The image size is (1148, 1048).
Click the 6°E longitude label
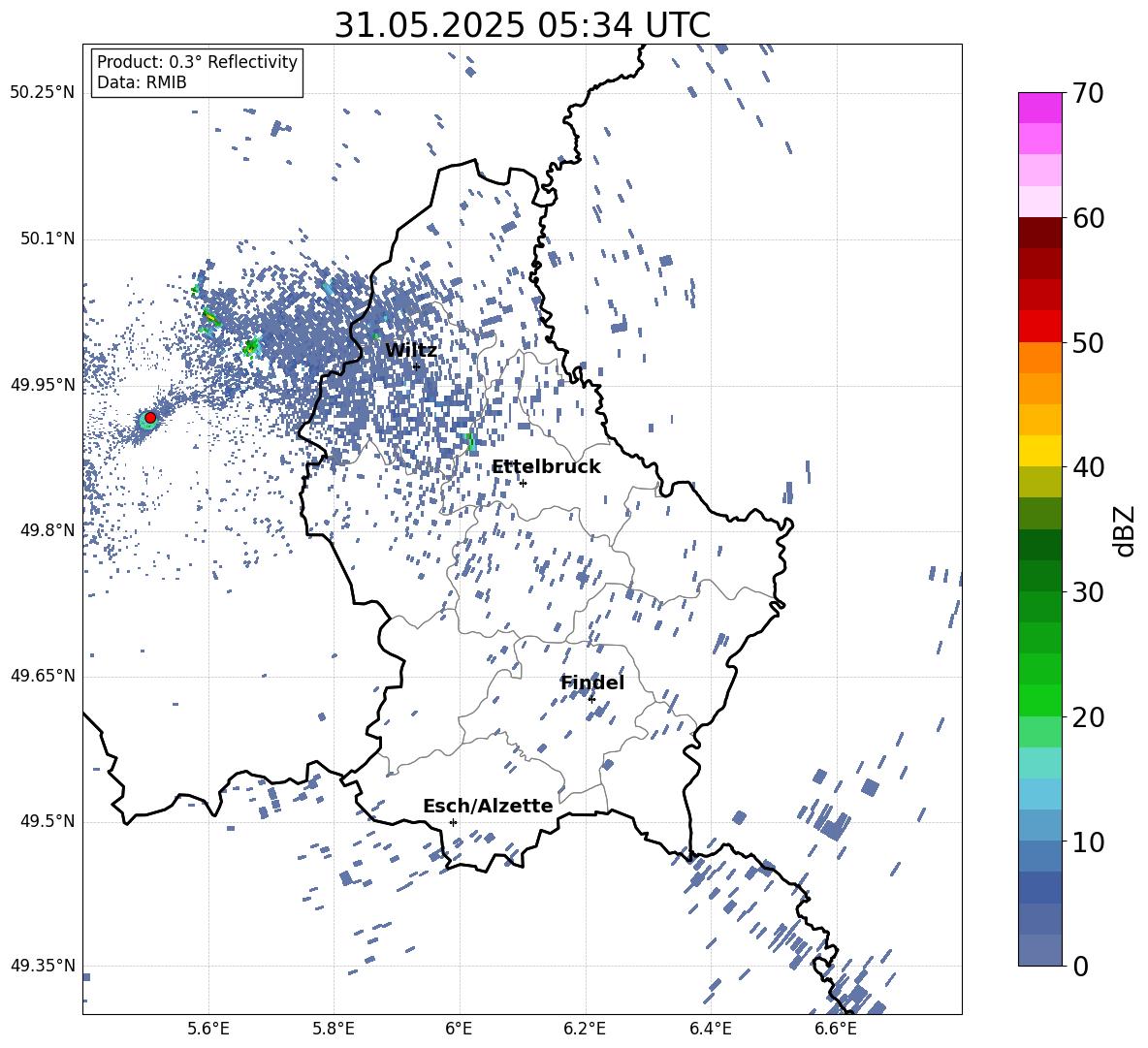tap(459, 1029)
